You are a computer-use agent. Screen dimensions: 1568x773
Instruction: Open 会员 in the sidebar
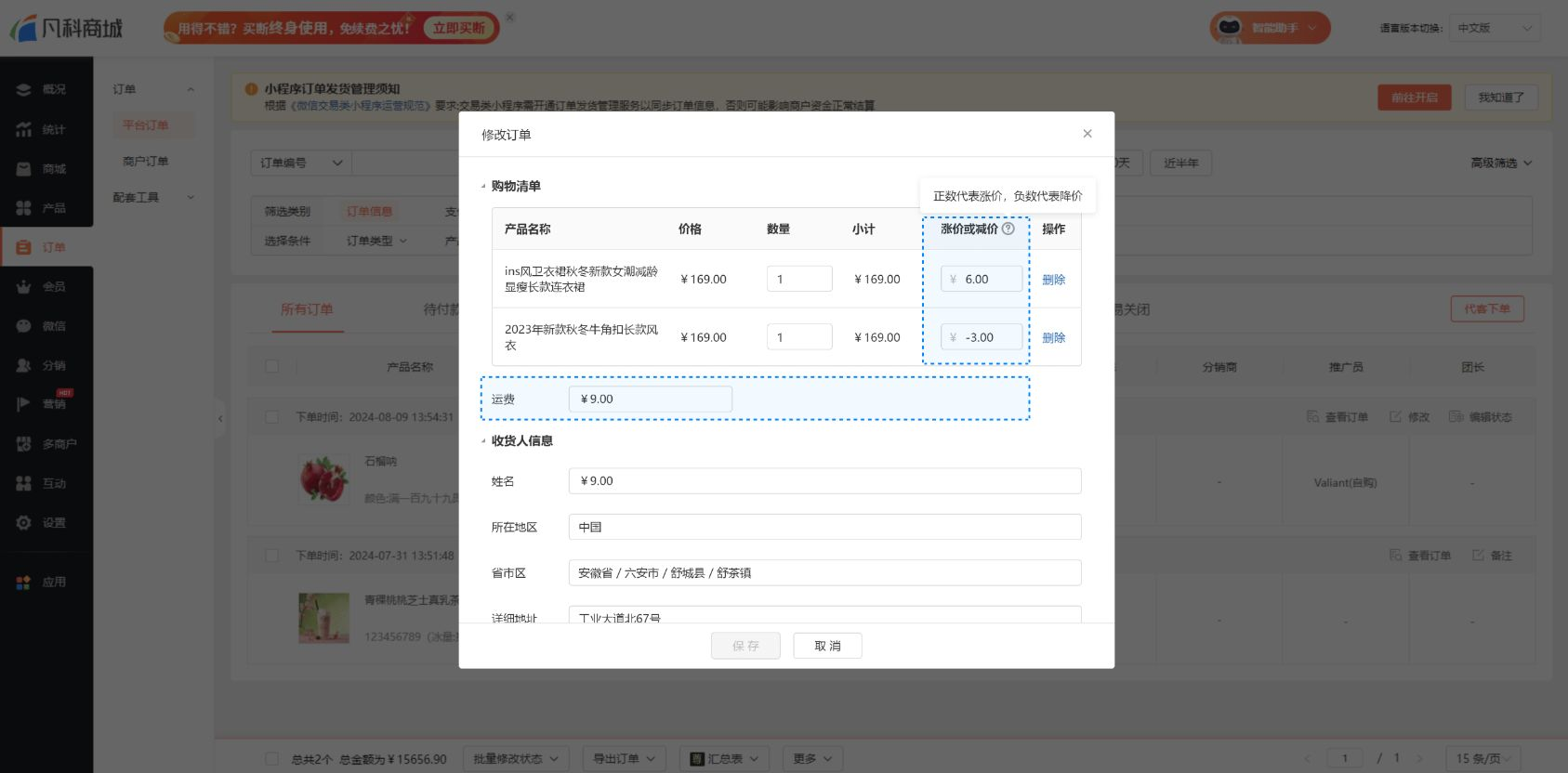46,286
